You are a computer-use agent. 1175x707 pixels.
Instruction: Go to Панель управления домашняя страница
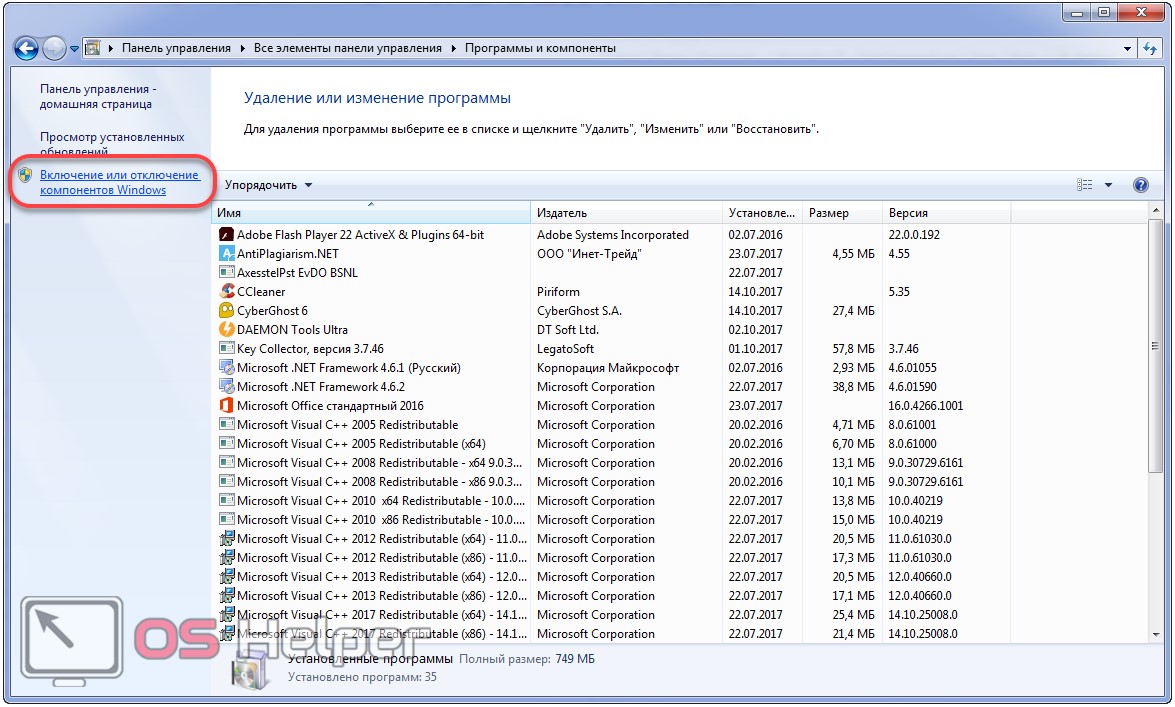click(x=98, y=96)
